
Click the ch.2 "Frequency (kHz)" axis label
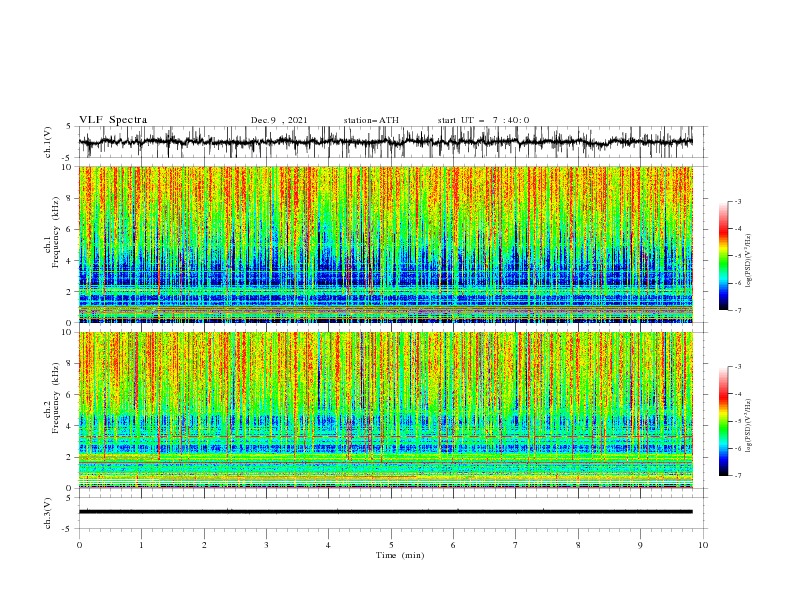tap(56, 398)
